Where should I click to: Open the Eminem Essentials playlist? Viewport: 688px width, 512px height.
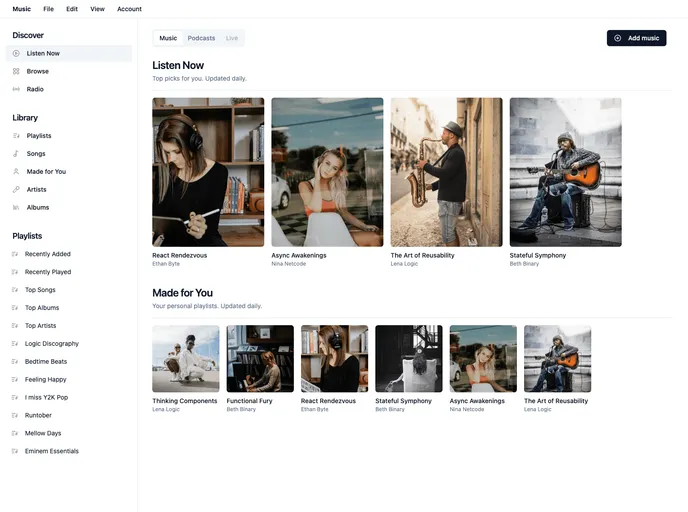click(x=51, y=451)
